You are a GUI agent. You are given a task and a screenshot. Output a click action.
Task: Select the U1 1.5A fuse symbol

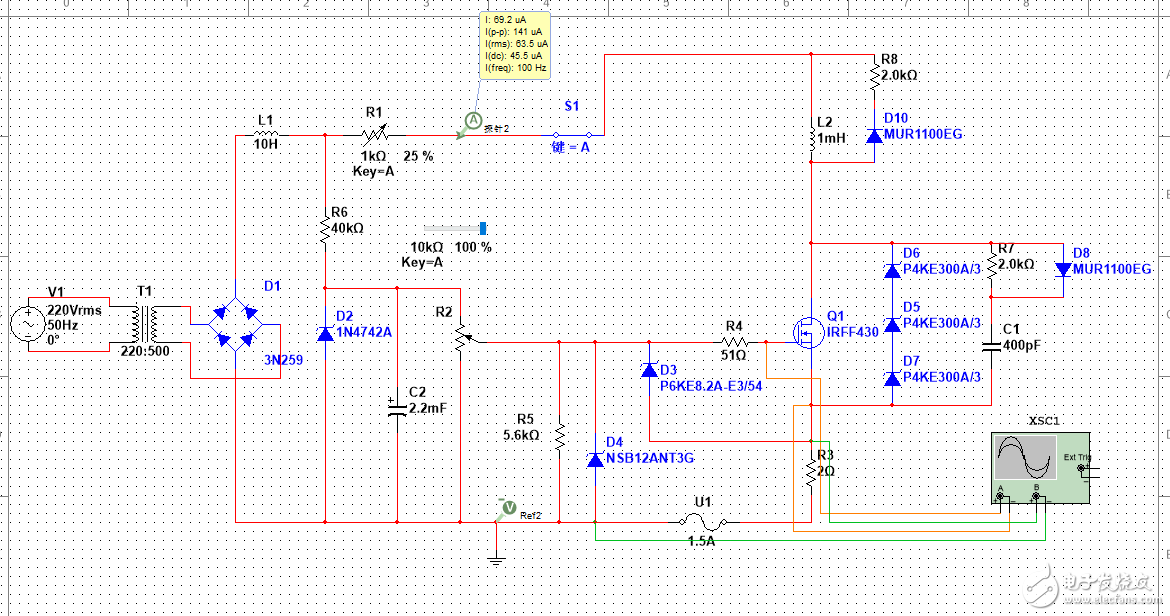point(701,521)
